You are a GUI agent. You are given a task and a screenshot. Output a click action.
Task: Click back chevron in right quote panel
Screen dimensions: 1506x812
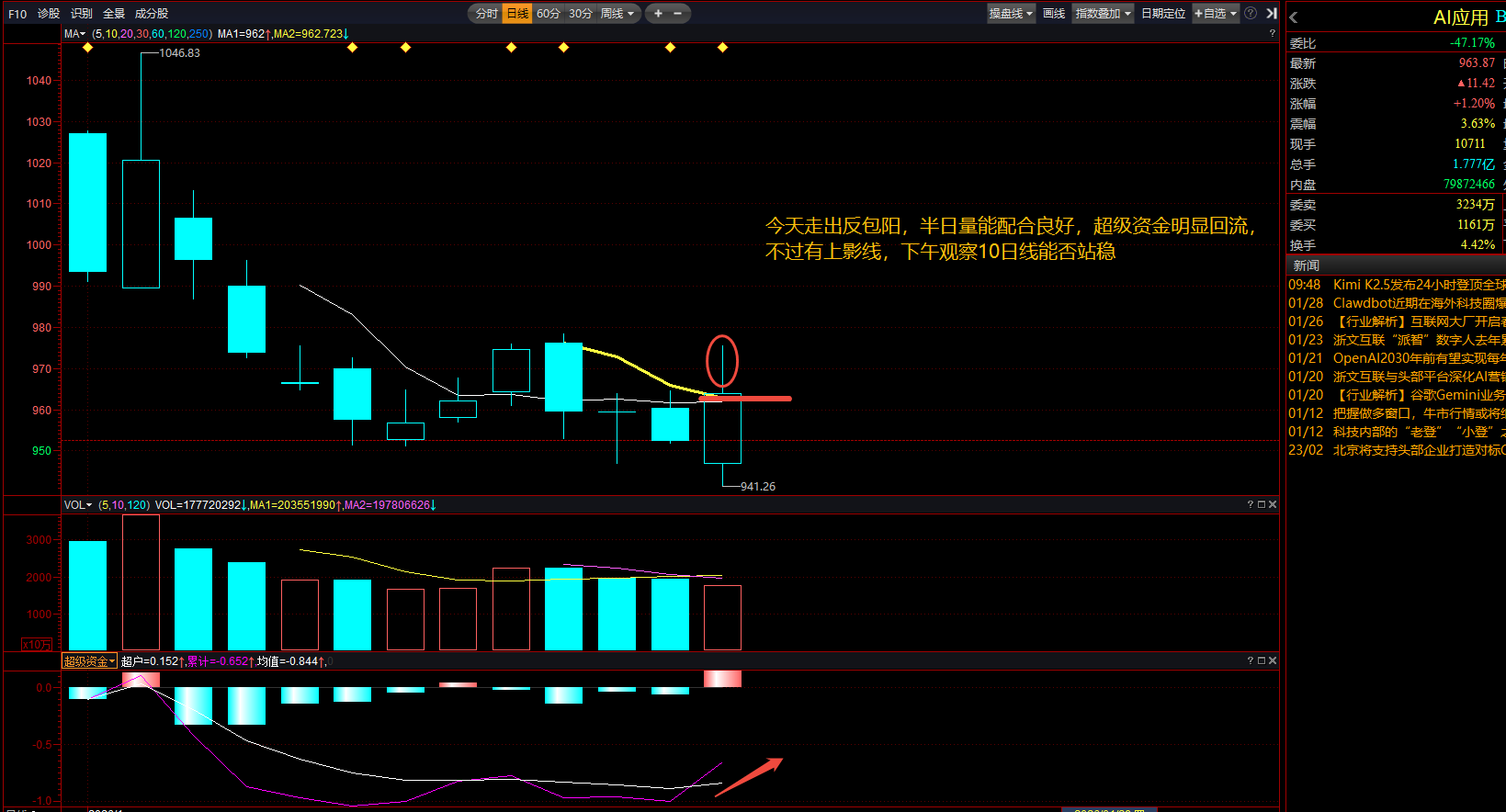pos(1294,17)
